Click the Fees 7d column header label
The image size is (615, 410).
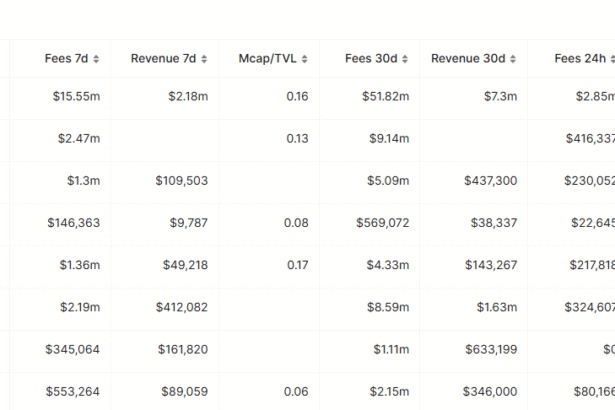click(67, 59)
